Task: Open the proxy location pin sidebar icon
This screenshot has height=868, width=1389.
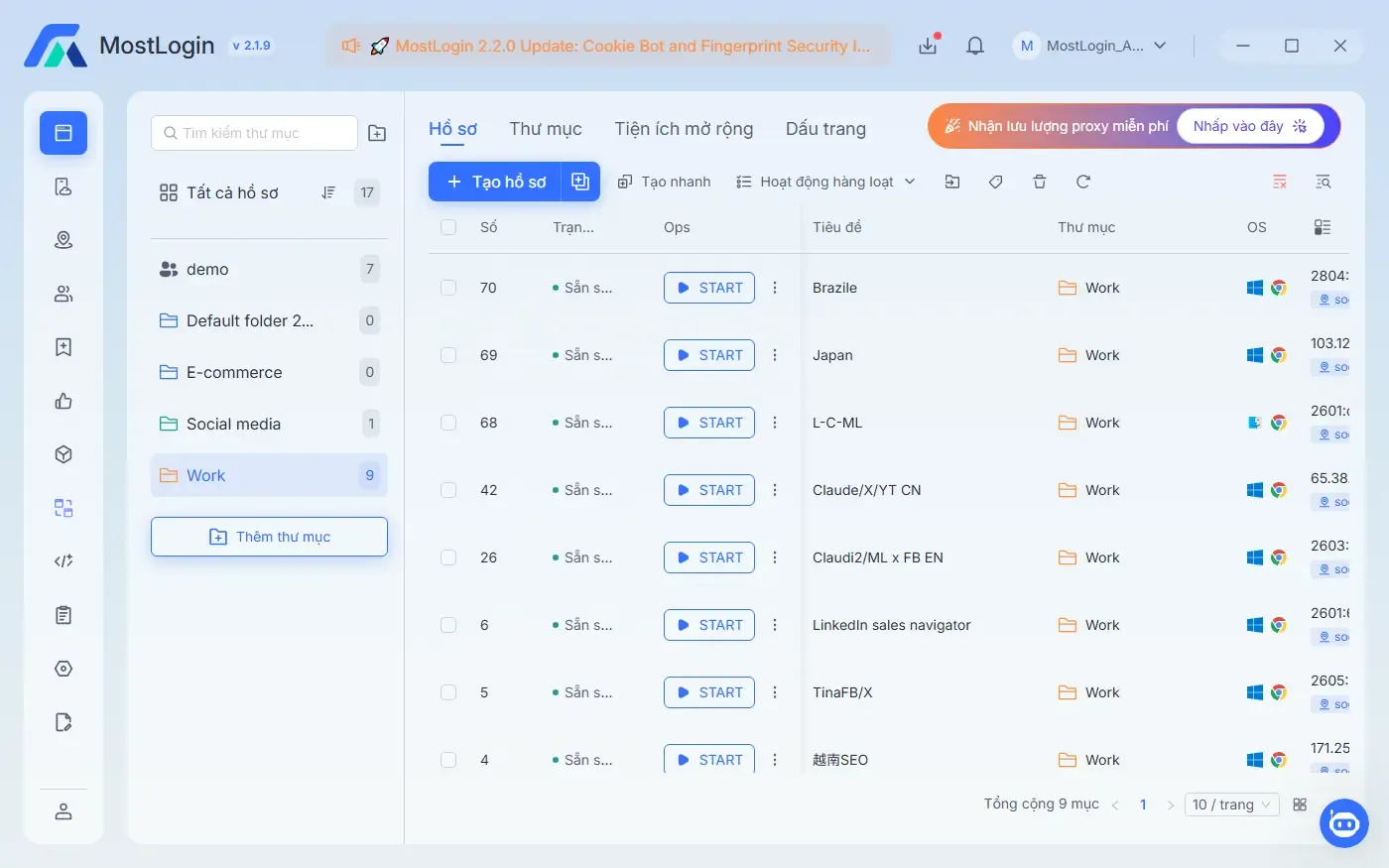Action: click(x=63, y=240)
